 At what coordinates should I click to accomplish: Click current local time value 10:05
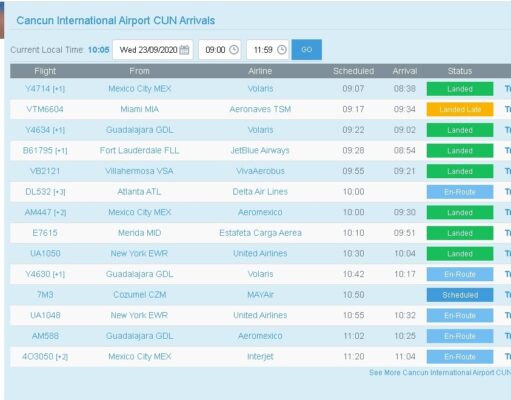pos(99,50)
